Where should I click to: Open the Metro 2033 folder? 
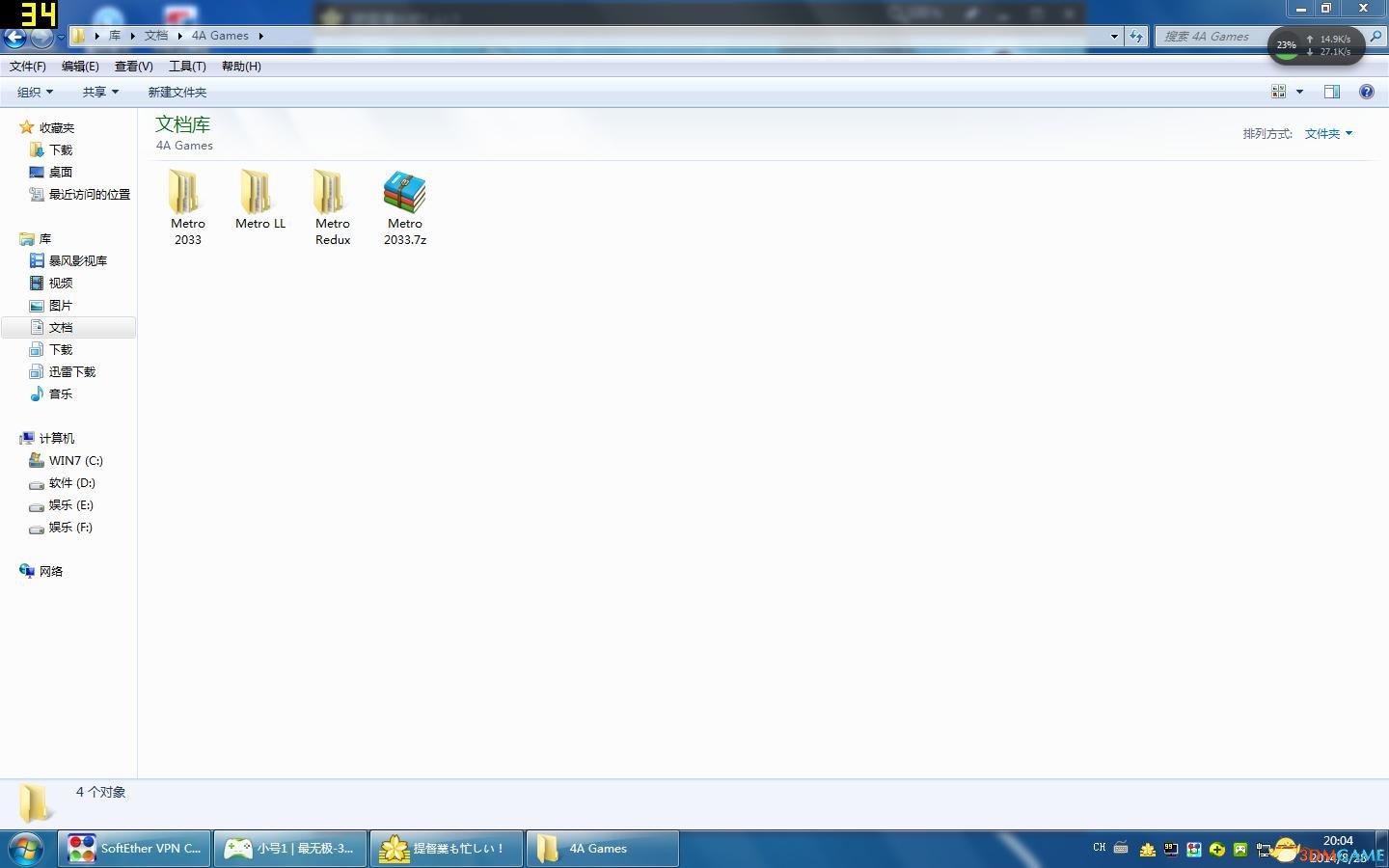pyautogui.click(x=187, y=206)
